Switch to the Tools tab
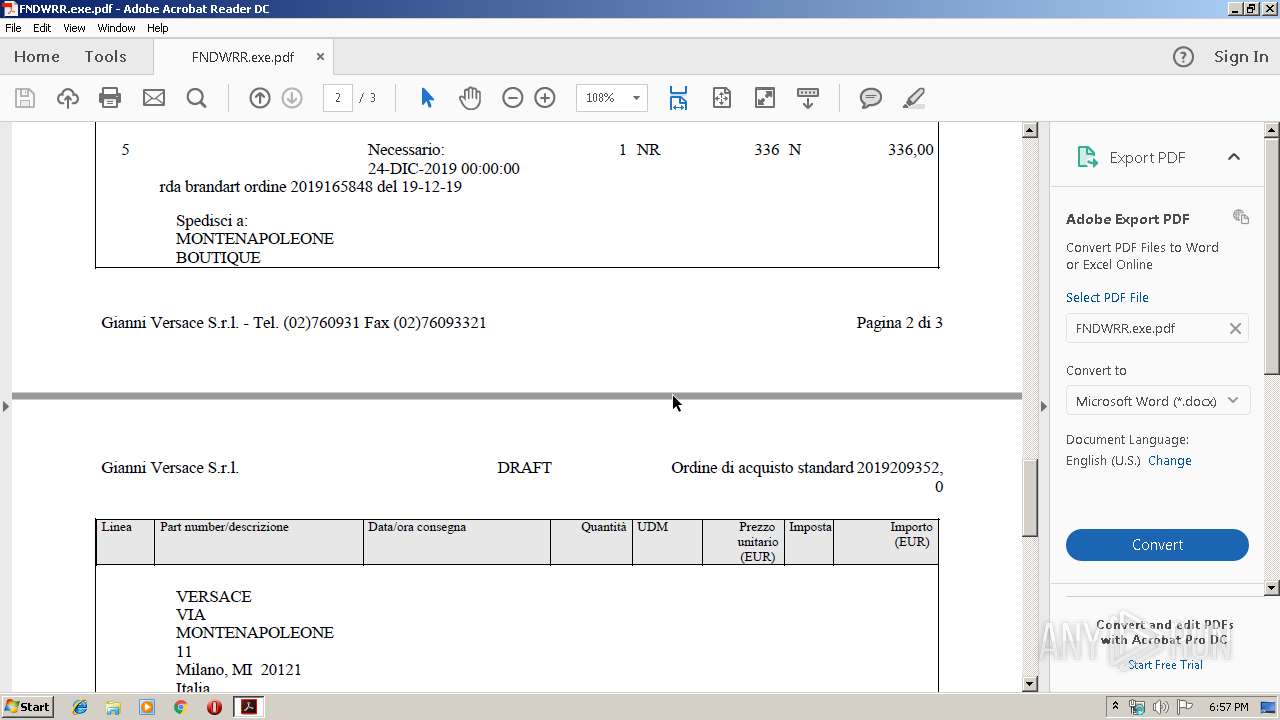 (105, 57)
